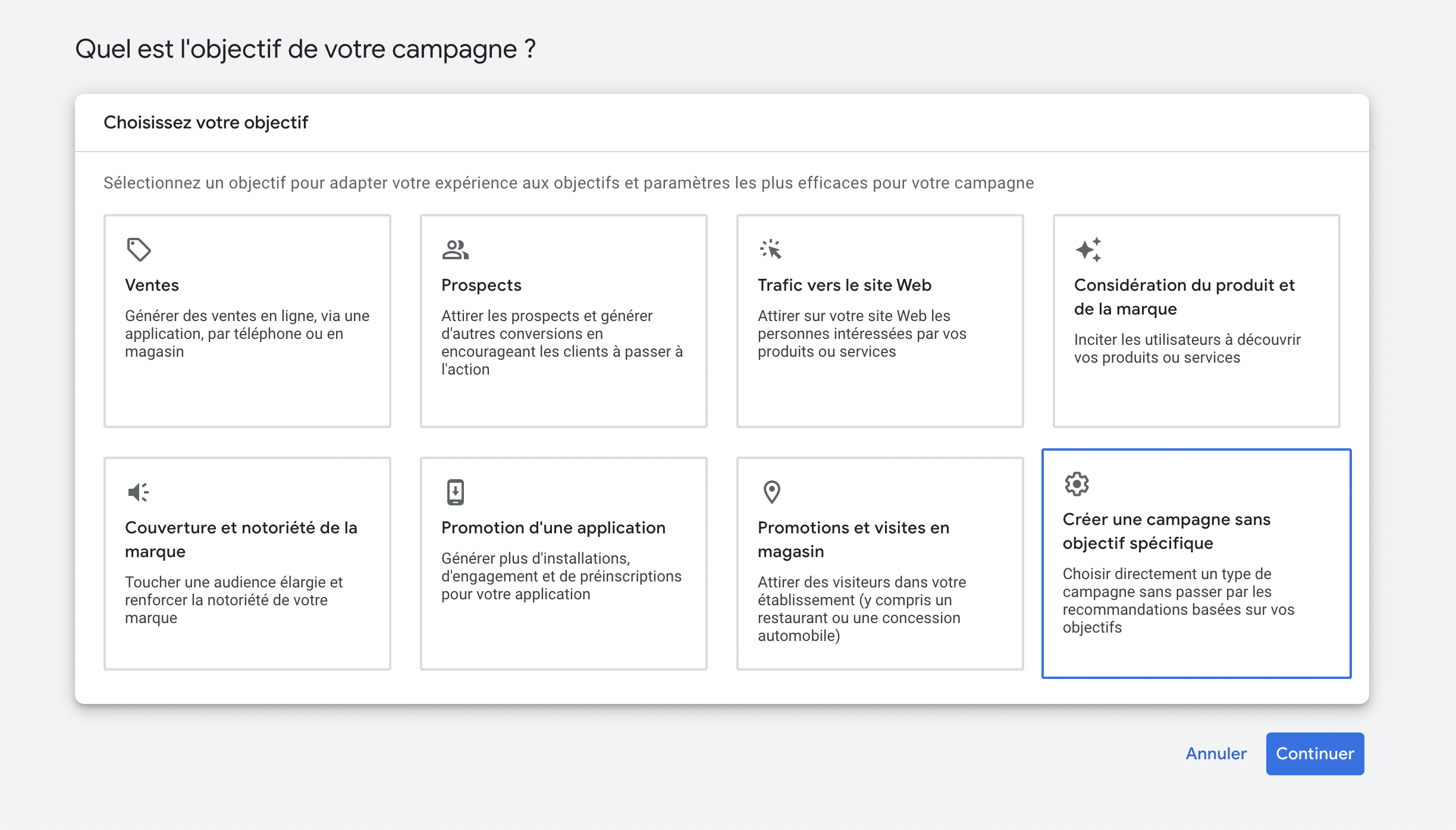
Task: Select the Ventes objective card
Action: pyautogui.click(x=247, y=321)
